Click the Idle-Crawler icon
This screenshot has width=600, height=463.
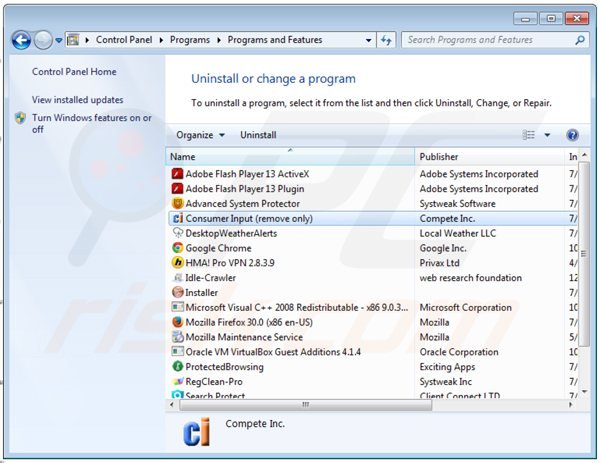(x=178, y=277)
